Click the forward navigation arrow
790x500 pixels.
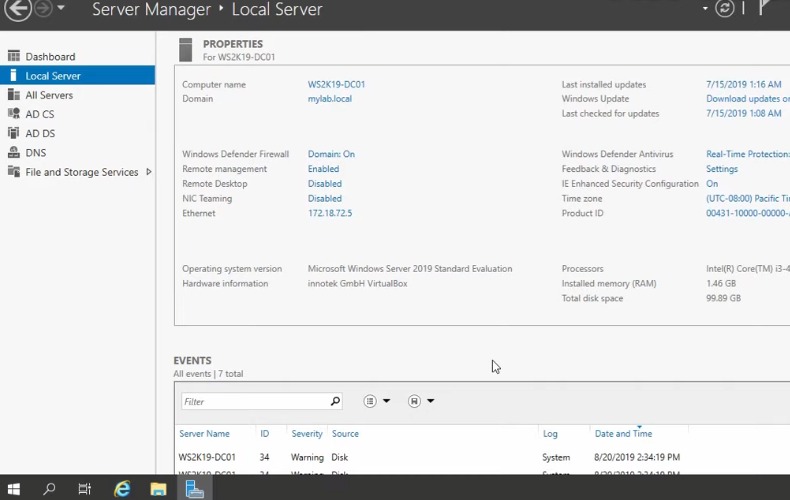point(43,9)
